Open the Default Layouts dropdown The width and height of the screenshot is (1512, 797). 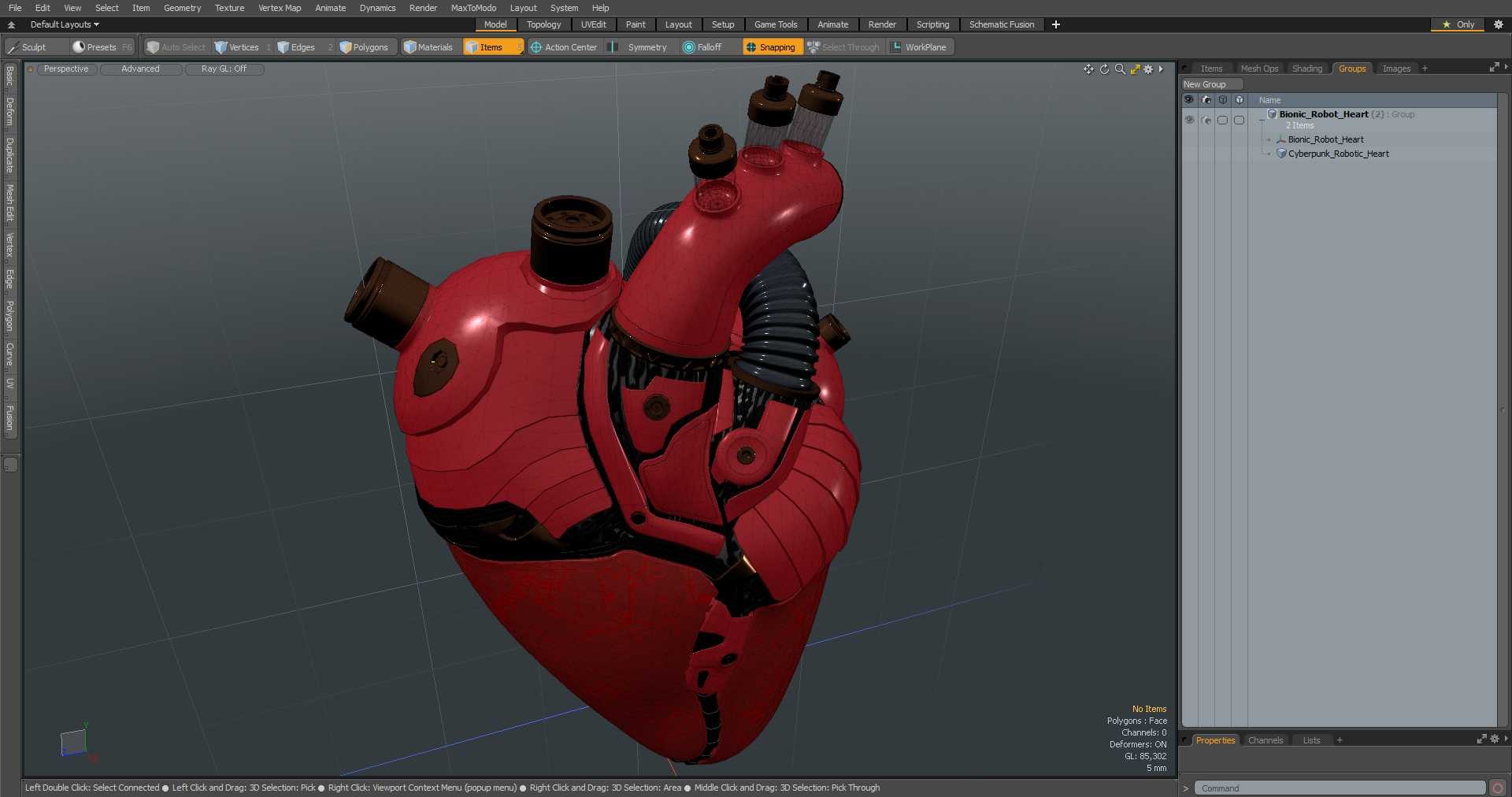click(65, 24)
